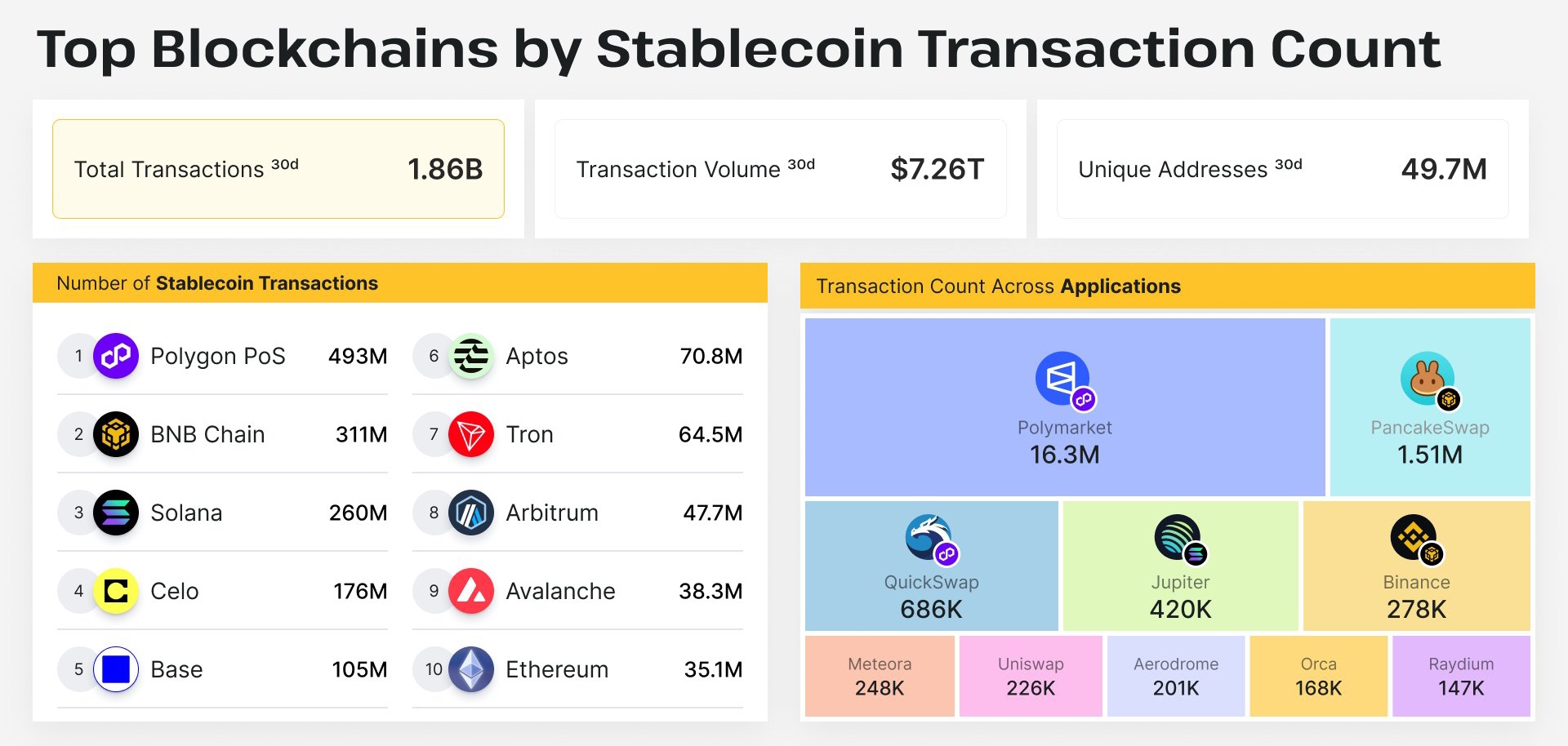Open the Polymarket treemap tile

(x=1065, y=407)
